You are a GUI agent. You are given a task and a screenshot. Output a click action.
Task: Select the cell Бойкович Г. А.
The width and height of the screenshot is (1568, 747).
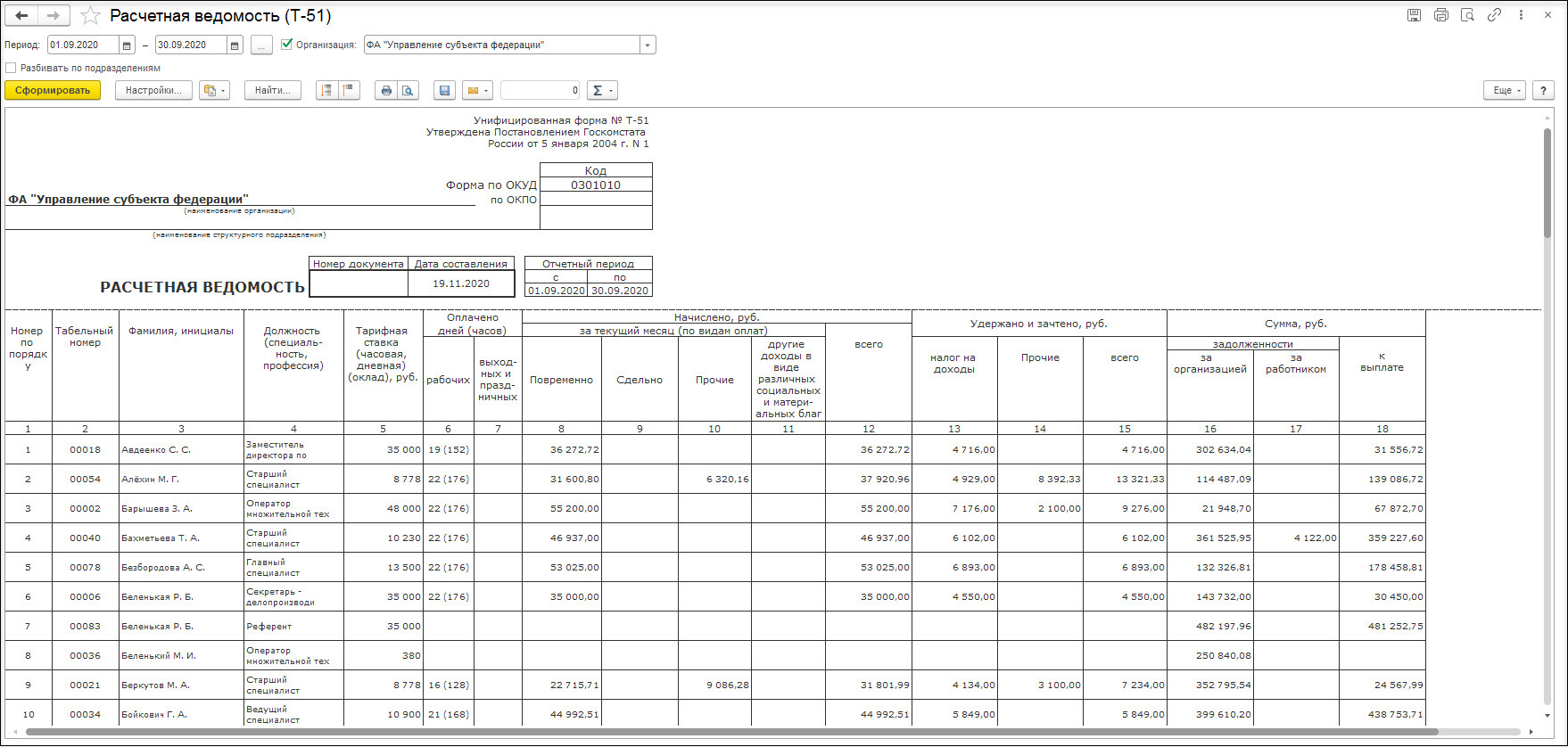point(181,715)
